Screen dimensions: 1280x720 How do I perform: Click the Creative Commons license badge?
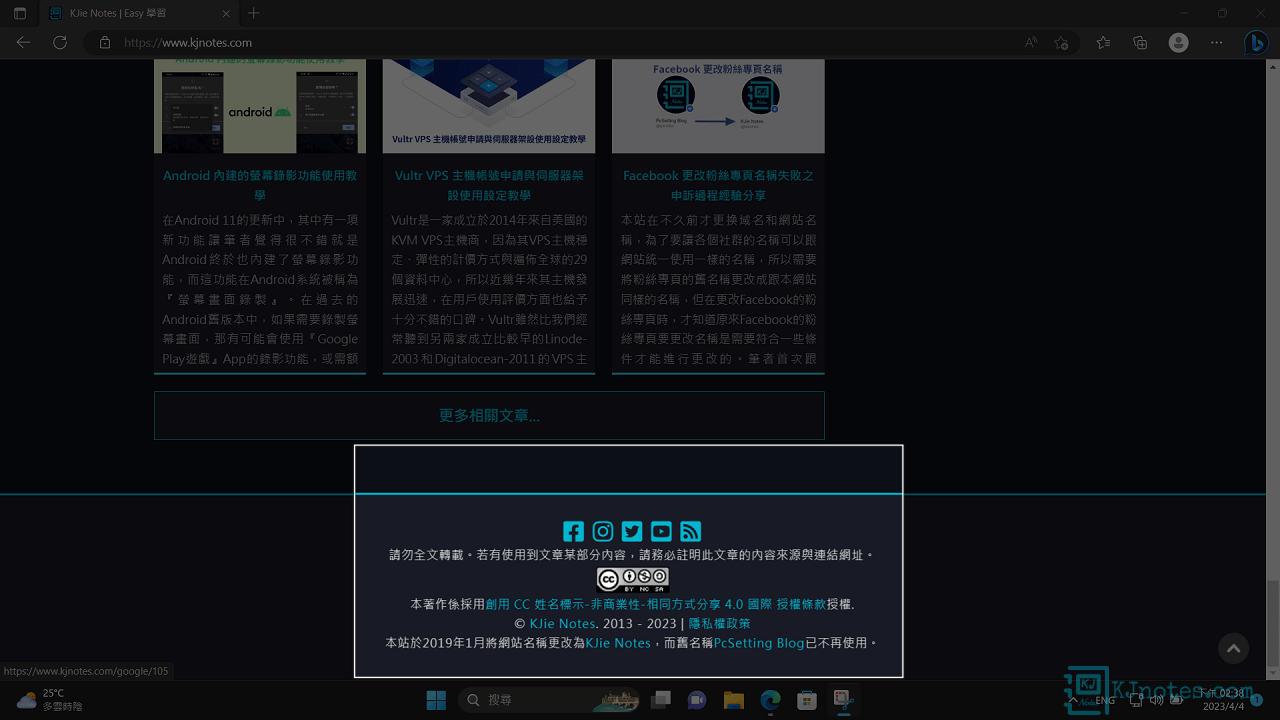632,580
